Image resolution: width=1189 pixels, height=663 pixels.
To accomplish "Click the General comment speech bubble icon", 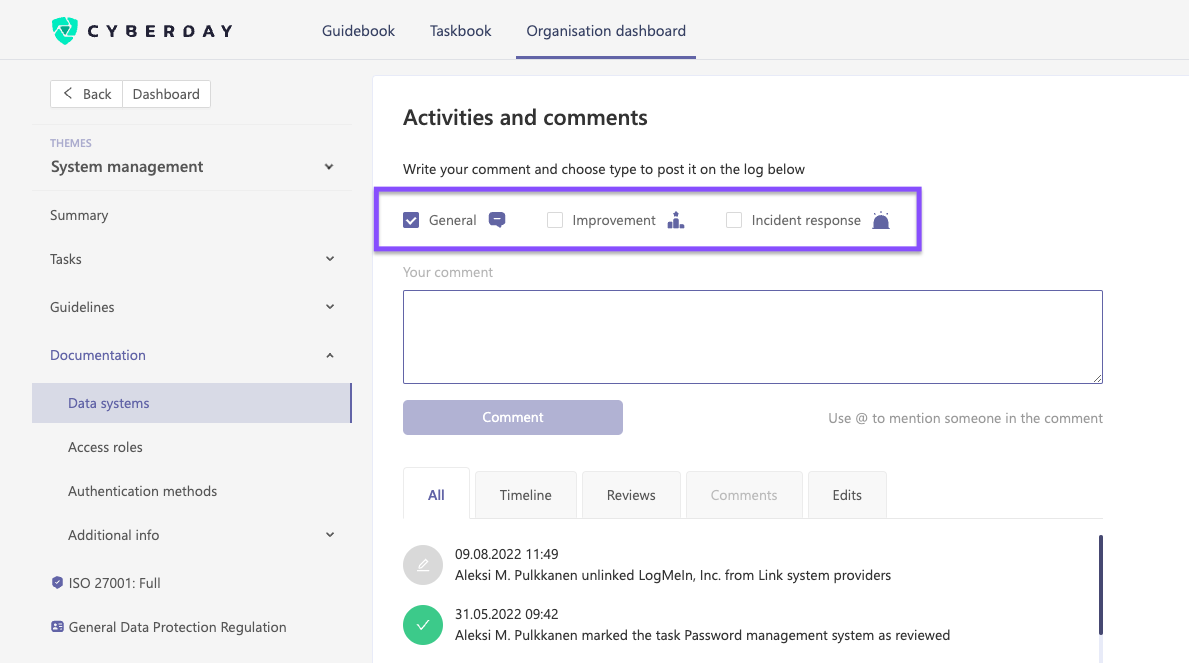I will pos(497,219).
